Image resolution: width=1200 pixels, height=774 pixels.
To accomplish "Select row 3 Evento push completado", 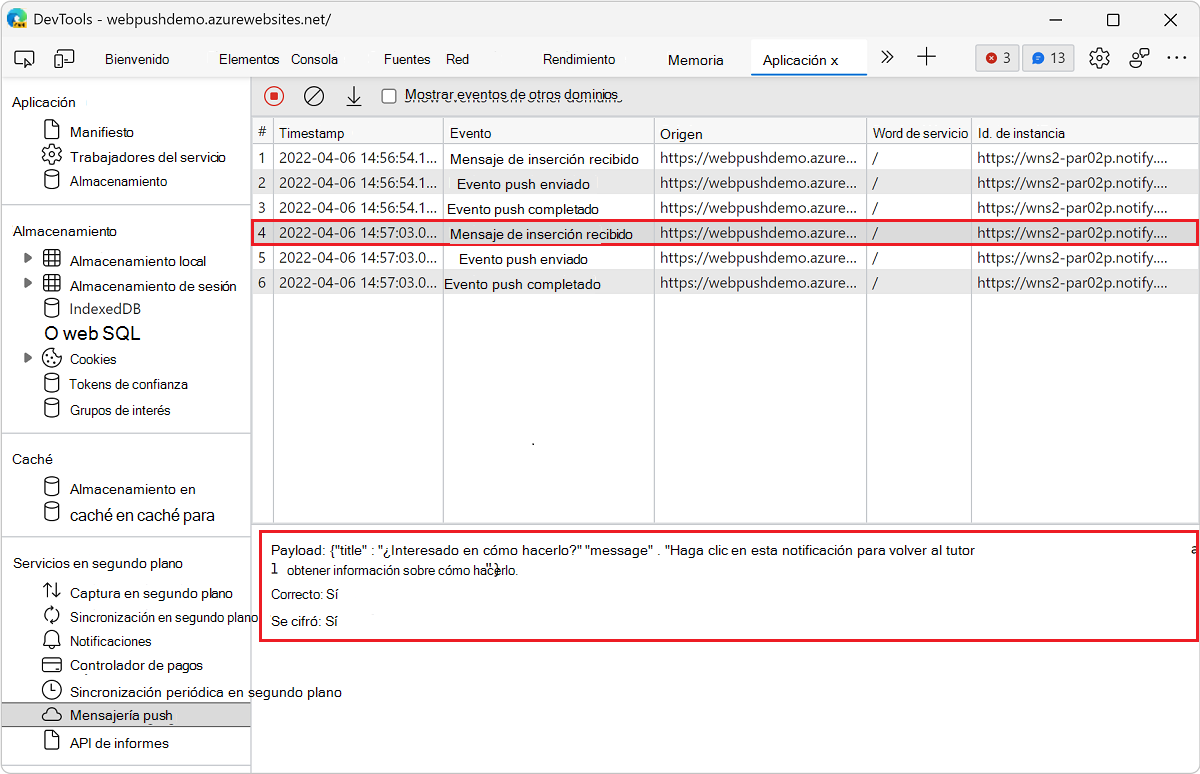I will (x=725, y=208).
